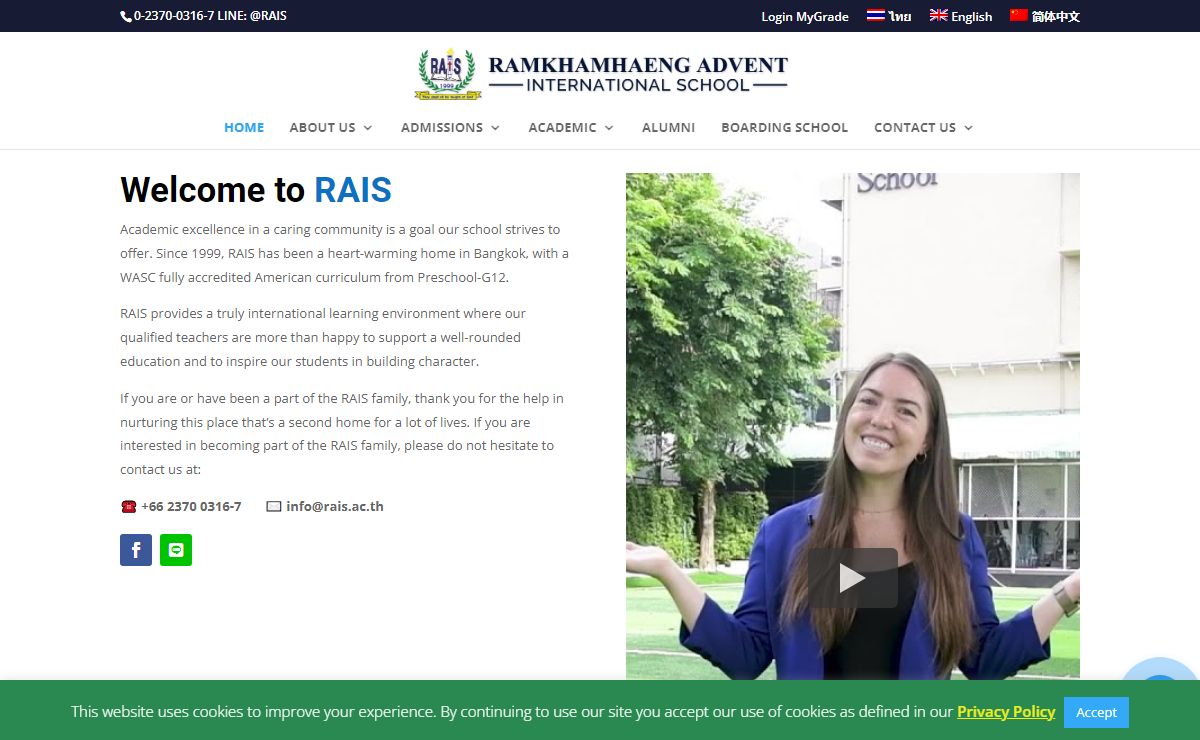Switch language to English
Viewport: 1200px width, 740px height.
point(972,16)
